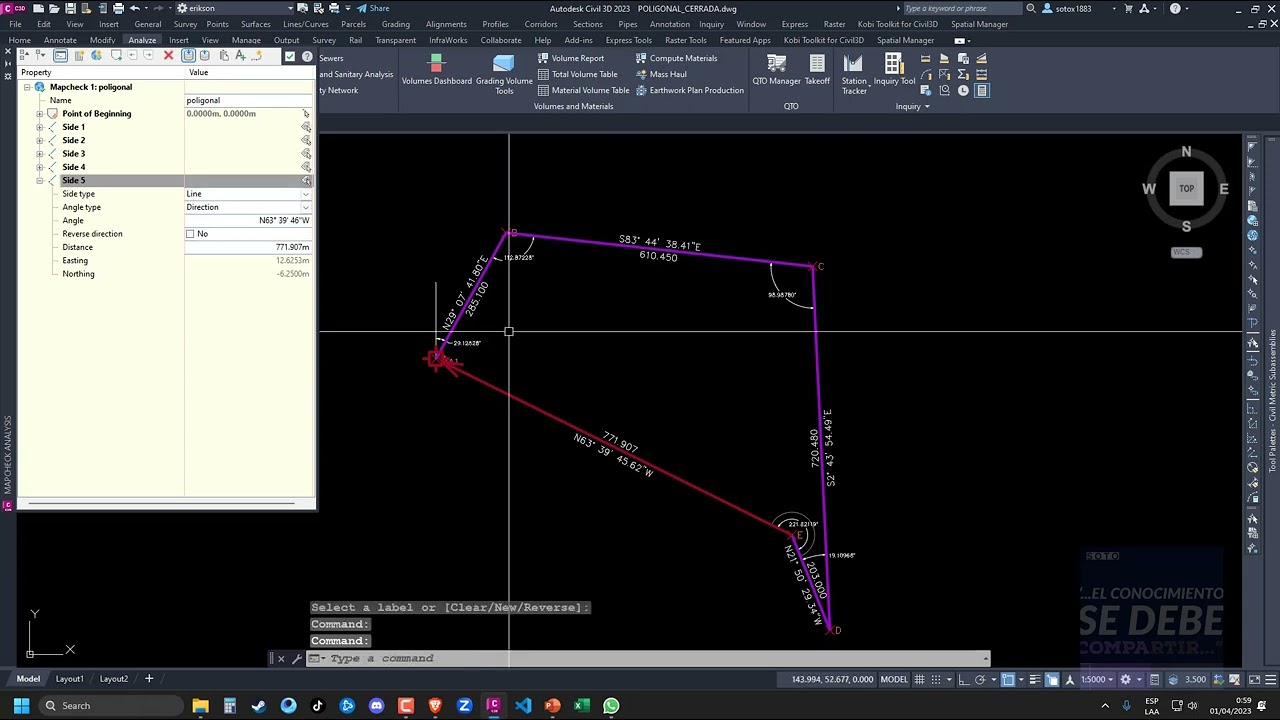This screenshot has width=1280, height=720.
Task: Click Material Volume Table
Action: (583, 90)
